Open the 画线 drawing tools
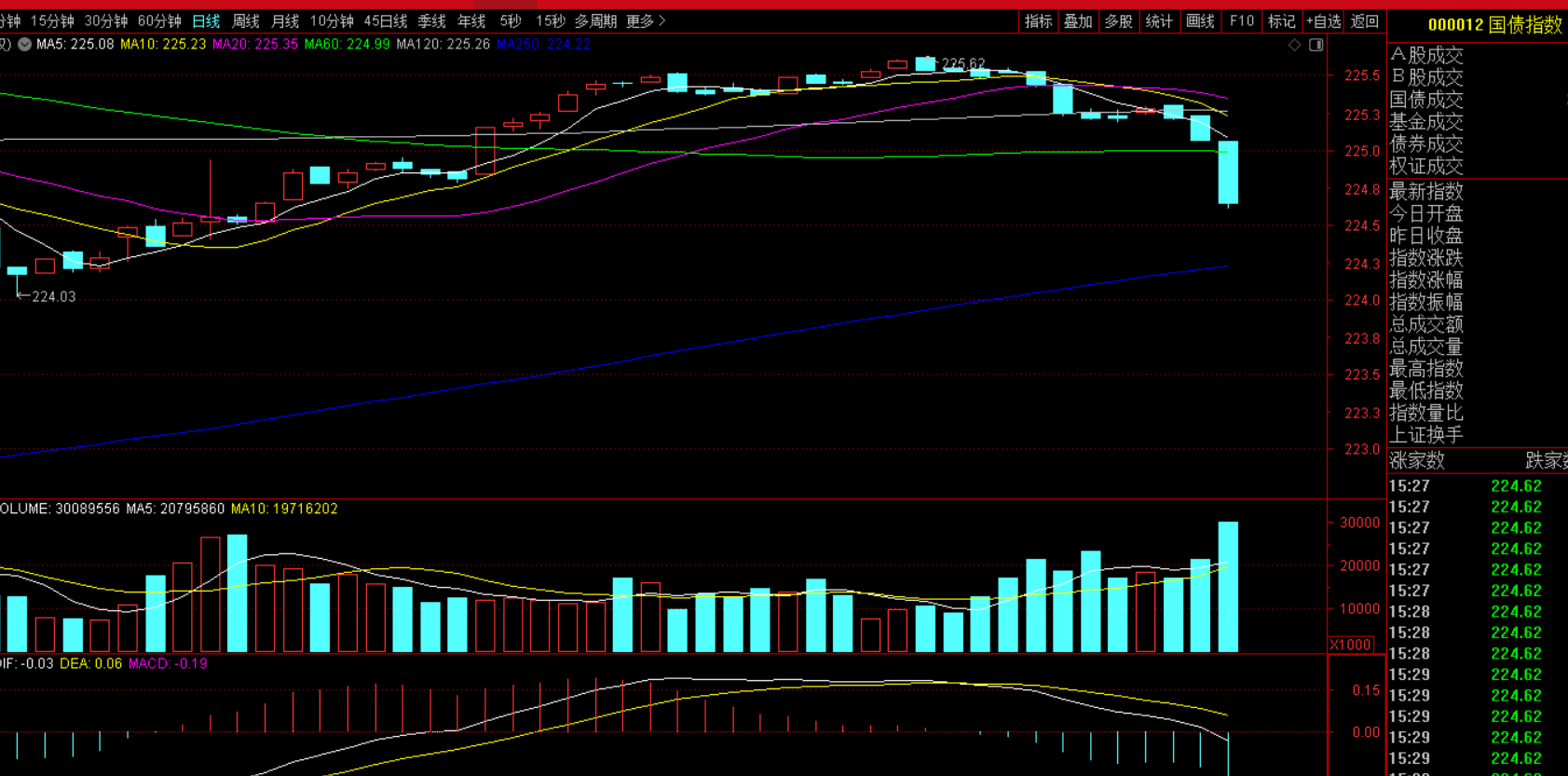 coord(1200,20)
